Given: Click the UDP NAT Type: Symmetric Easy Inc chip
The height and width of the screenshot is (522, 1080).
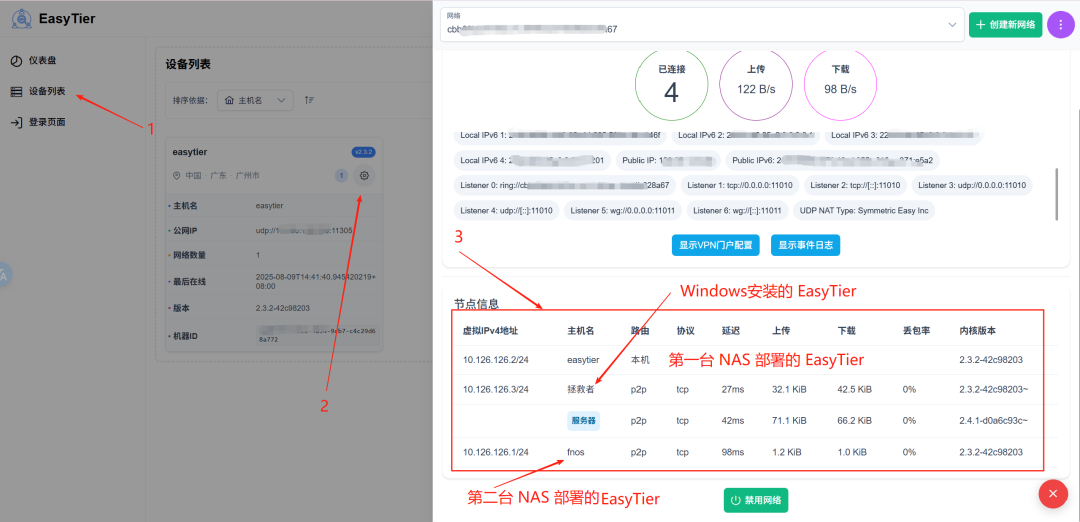Looking at the screenshot, I should (x=864, y=210).
